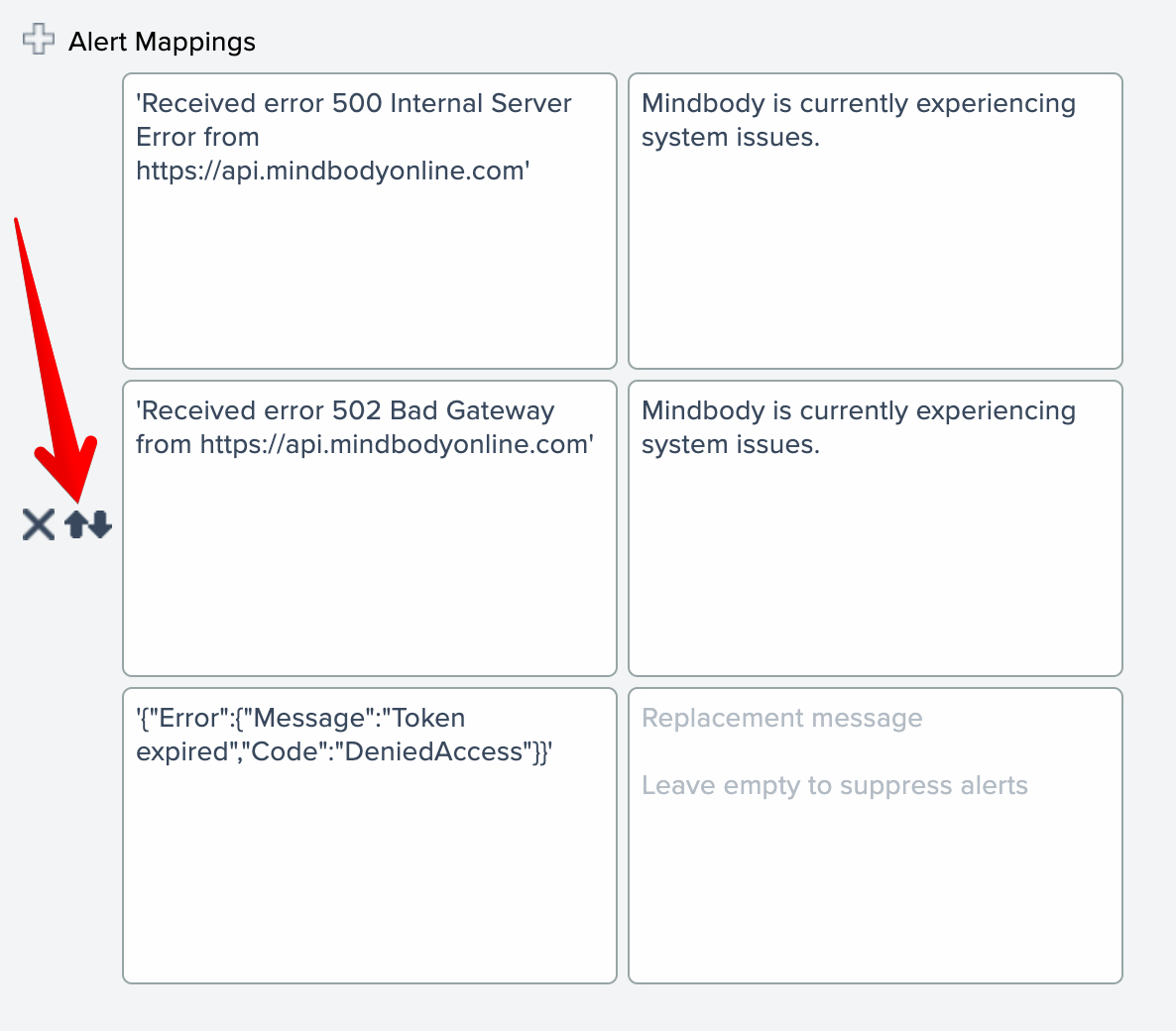
Task: Click the down arrow of the reorder icon
Action: tap(99, 525)
